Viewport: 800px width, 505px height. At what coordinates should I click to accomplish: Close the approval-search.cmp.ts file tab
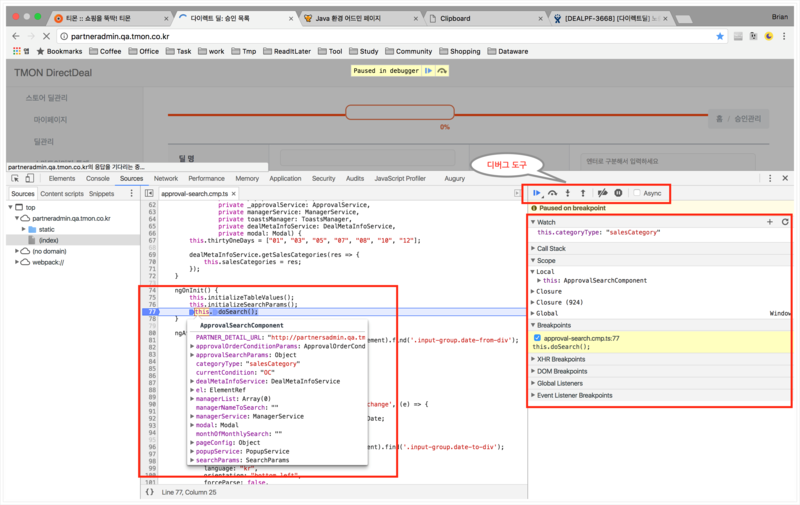(234, 194)
